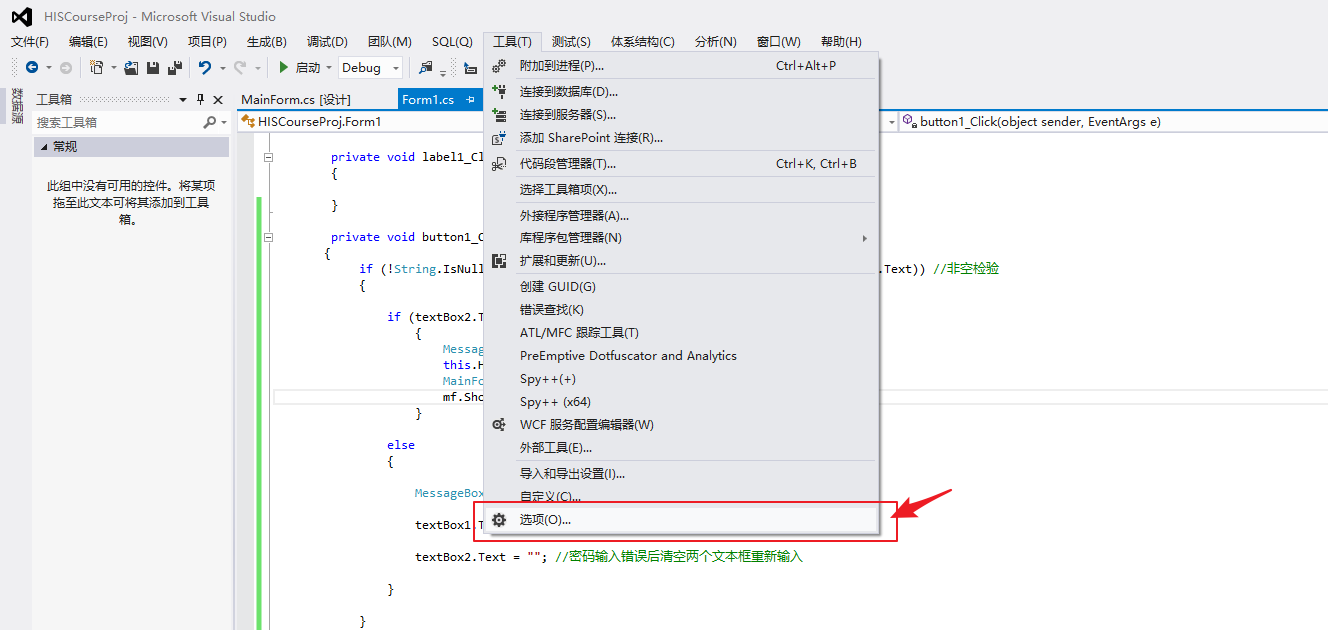The height and width of the screenshot is (630, 1328).
Task: Collapse the button1_Click method outline
Action: click(267, 237)
